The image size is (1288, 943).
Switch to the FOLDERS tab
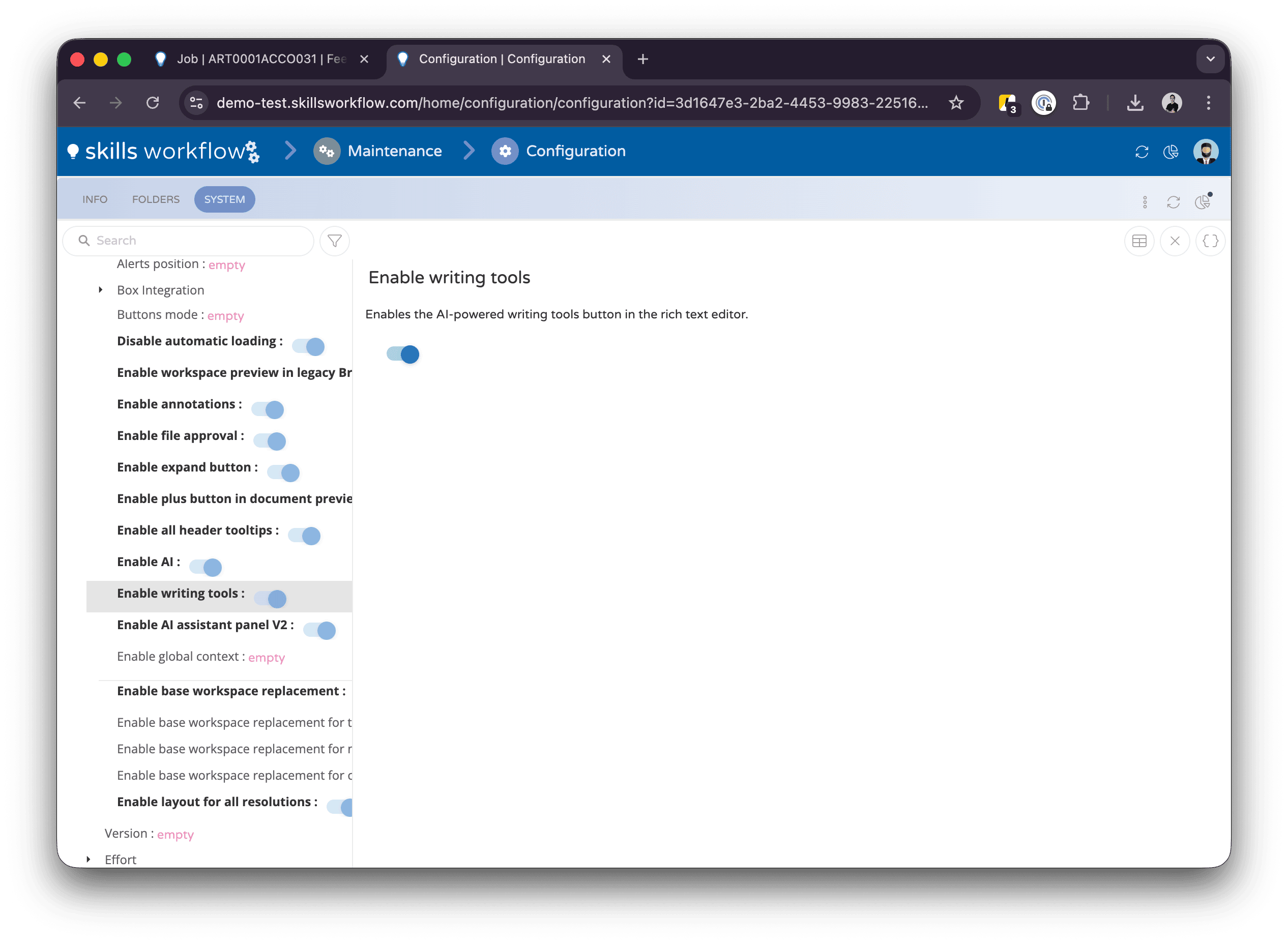coord(155,199)
